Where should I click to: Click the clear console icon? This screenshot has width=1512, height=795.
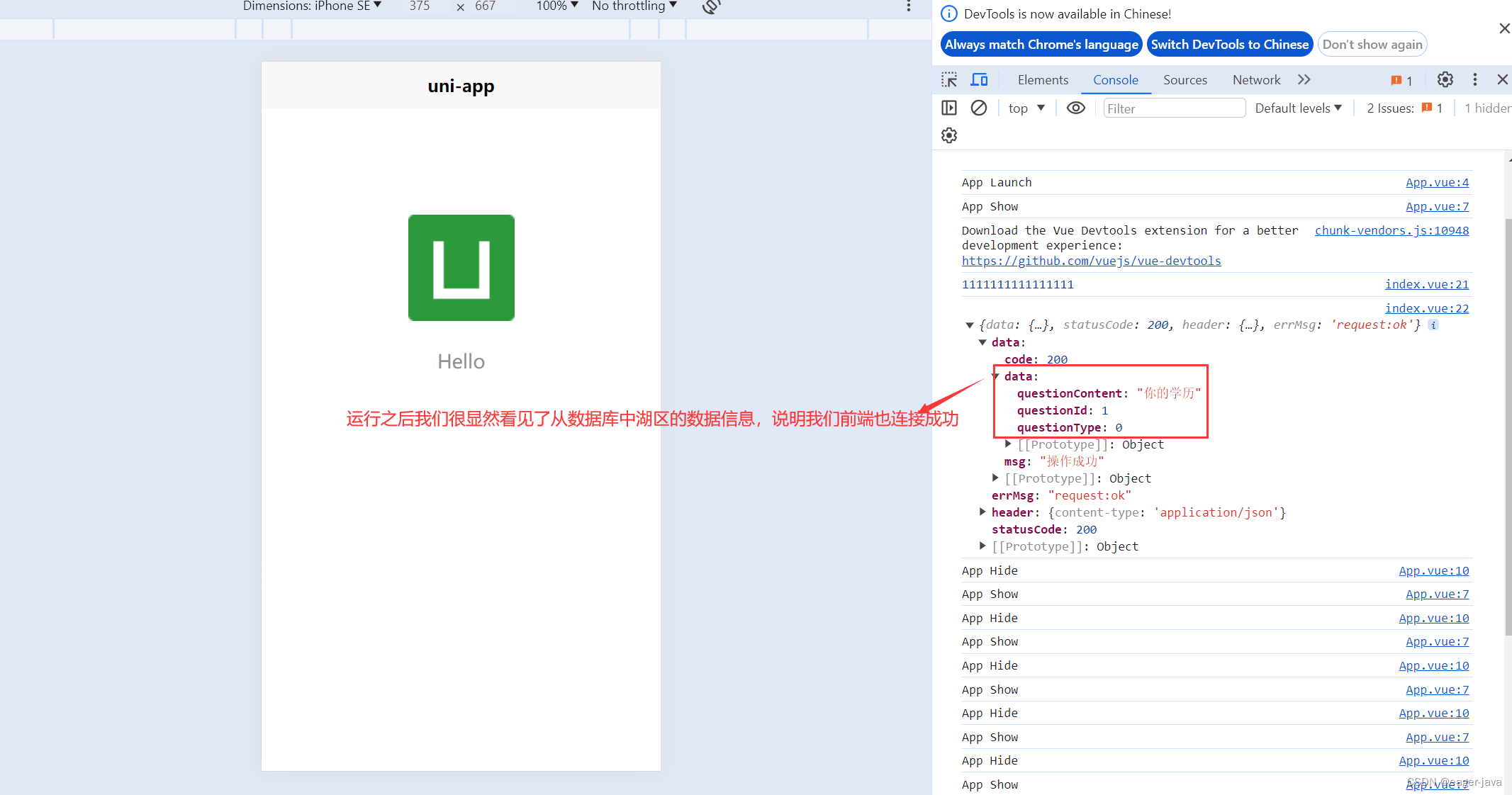979,108
